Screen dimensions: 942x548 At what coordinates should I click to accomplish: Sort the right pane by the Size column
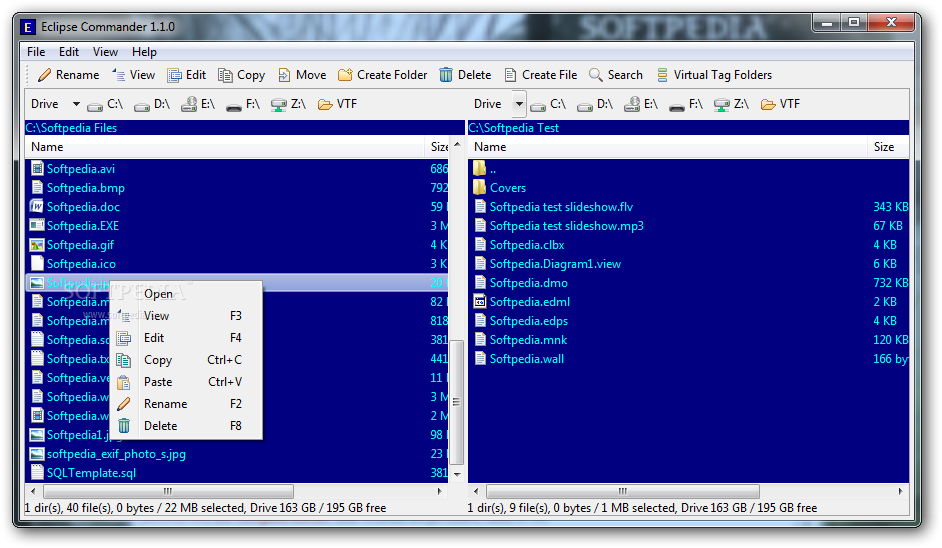(888, 147)
